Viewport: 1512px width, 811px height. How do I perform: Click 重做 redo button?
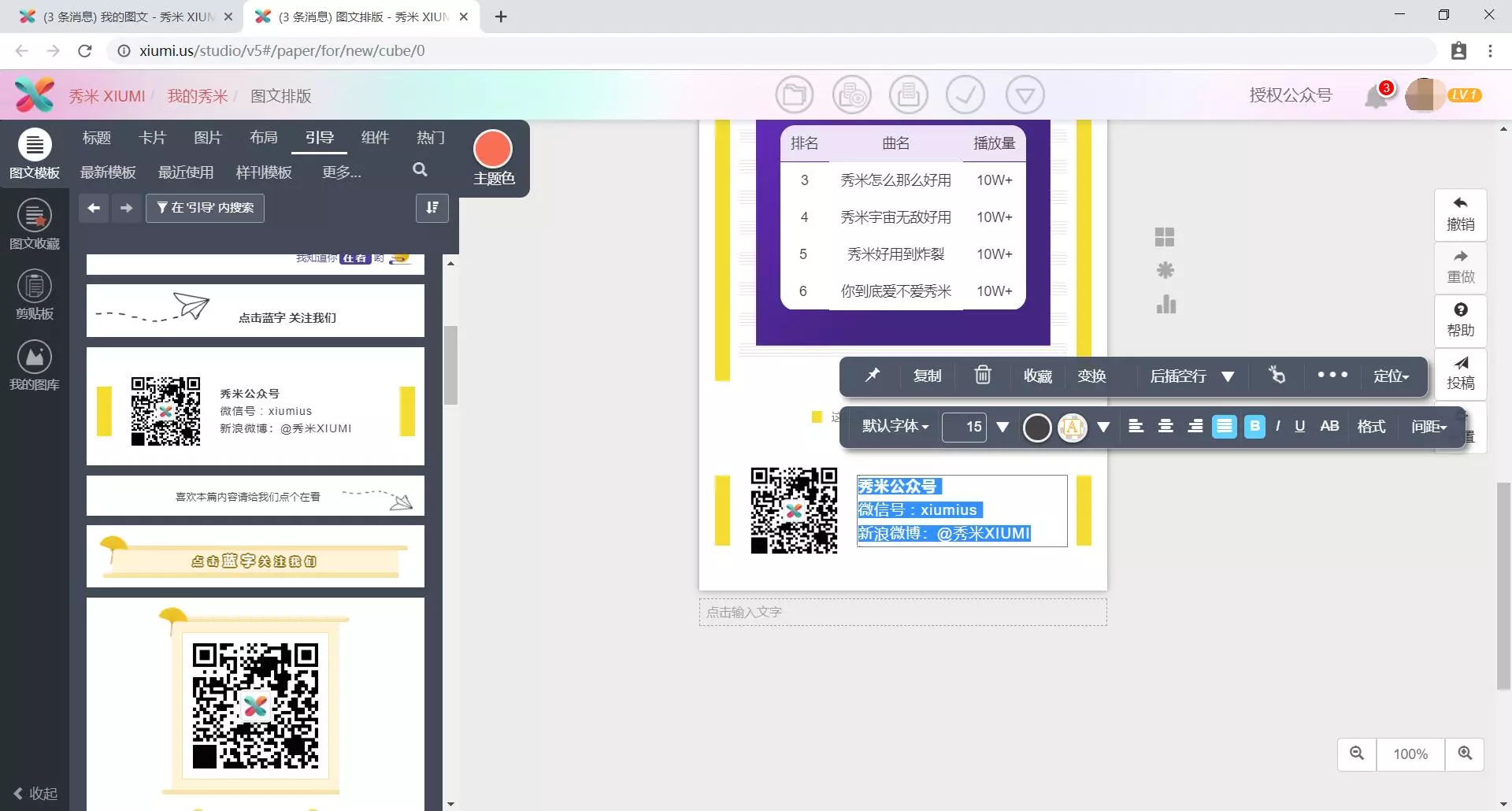point(1461,268)
